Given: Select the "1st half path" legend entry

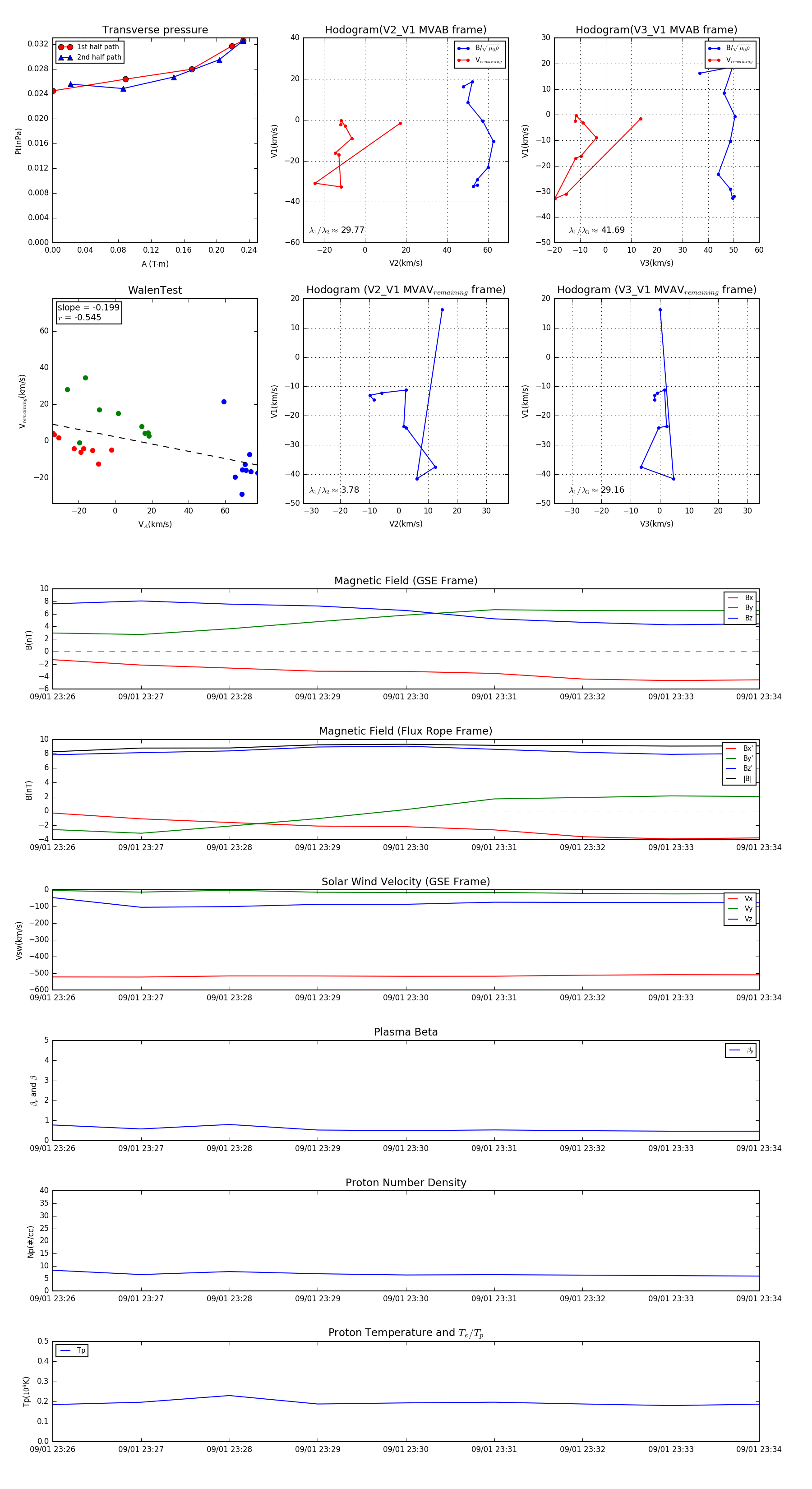Looking at the screenshot, I should coord(89,47).
